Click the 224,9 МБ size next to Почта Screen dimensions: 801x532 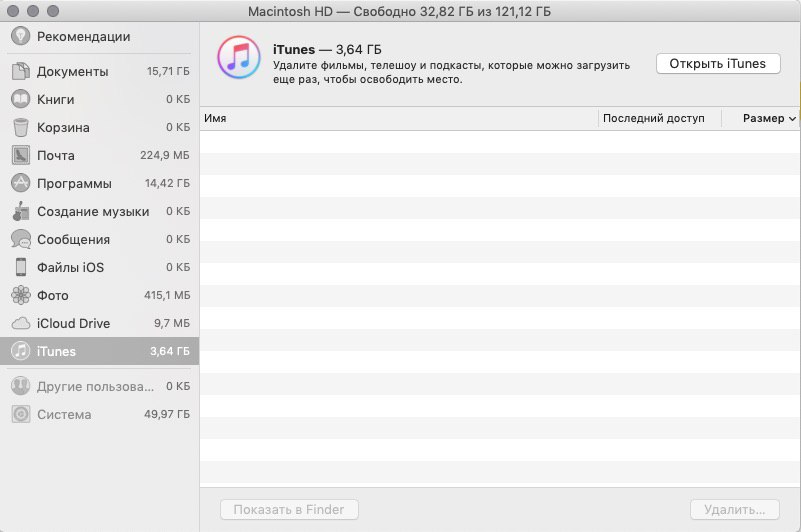pos(164,155)
